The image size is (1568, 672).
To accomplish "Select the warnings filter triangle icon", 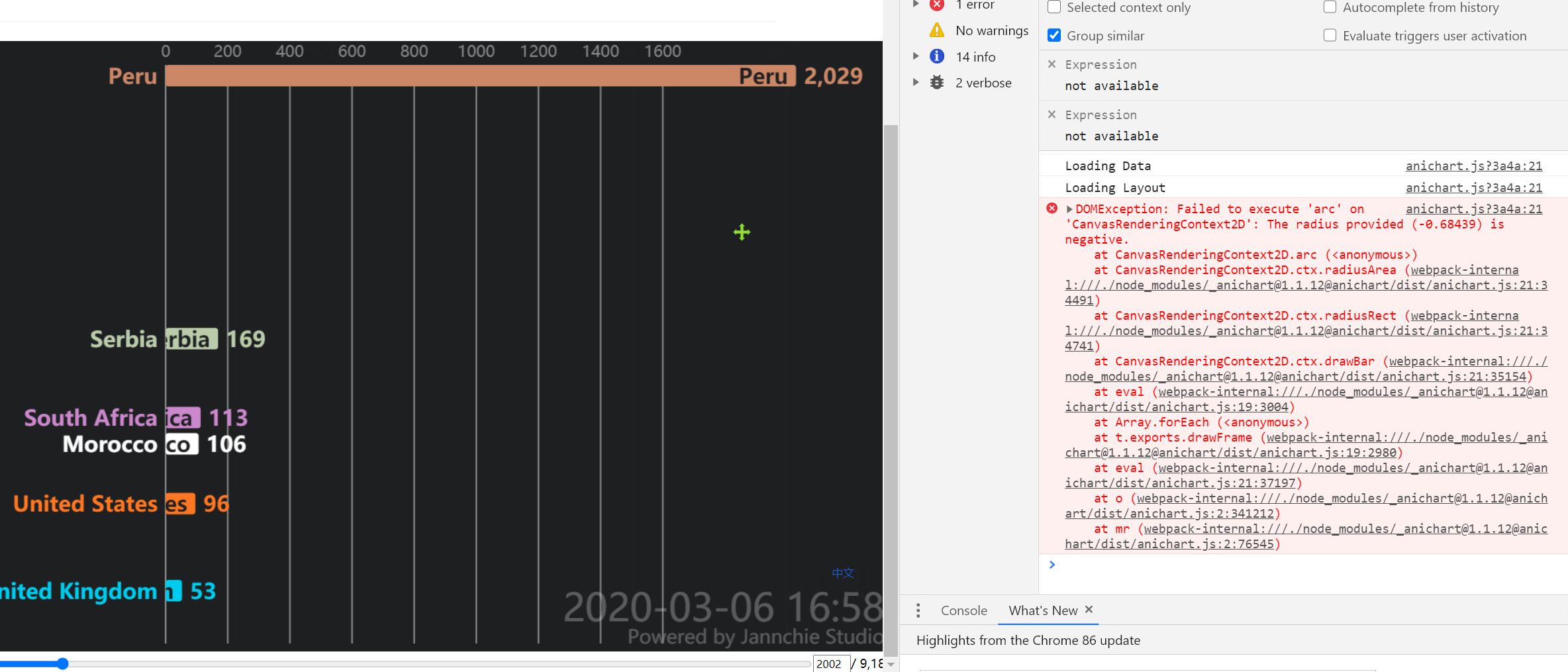I will click(937, 30).
